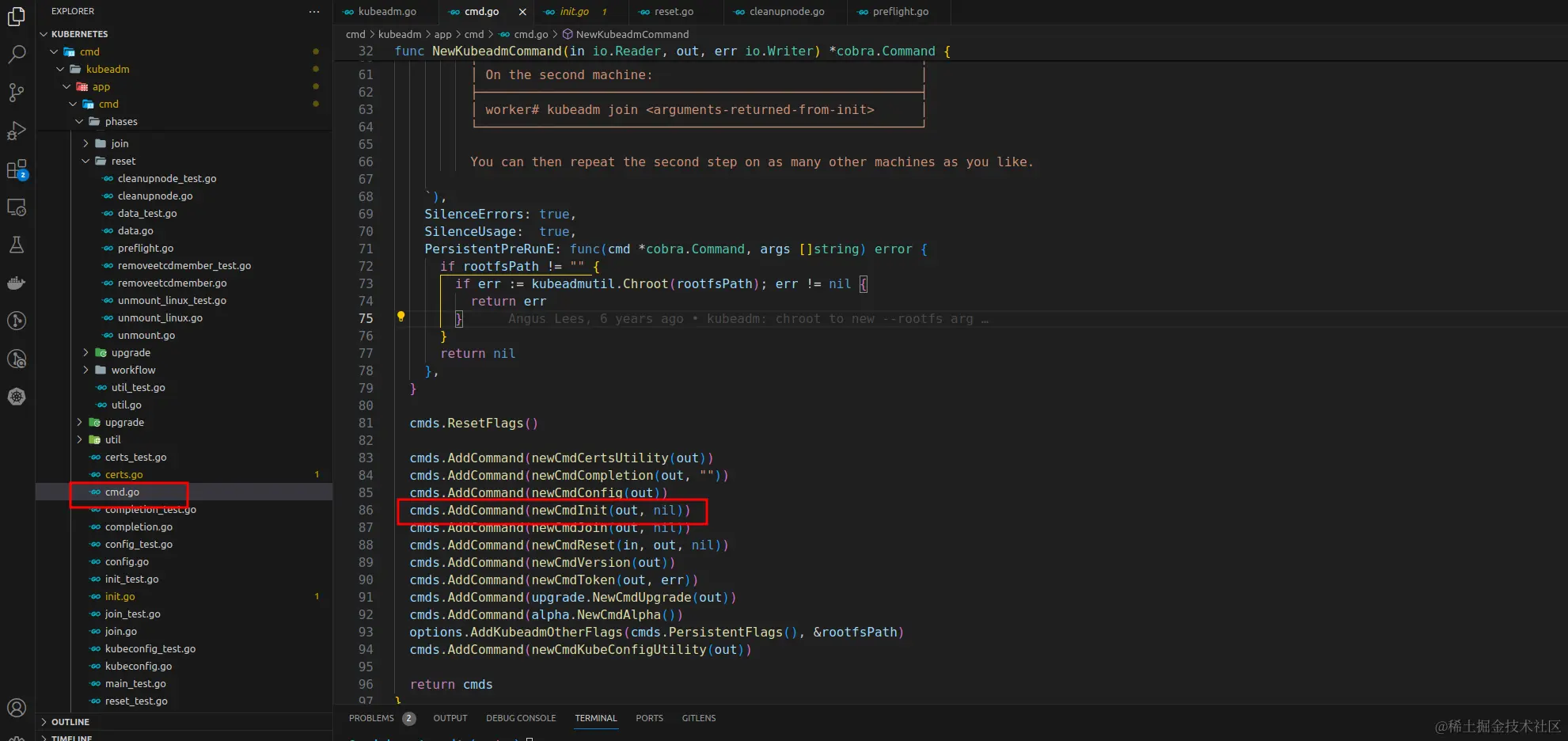Viewport: 1568px width, 741px height.
Task: Open unmount_linux_test.go in the file tree
Action: tap(172, 300)
